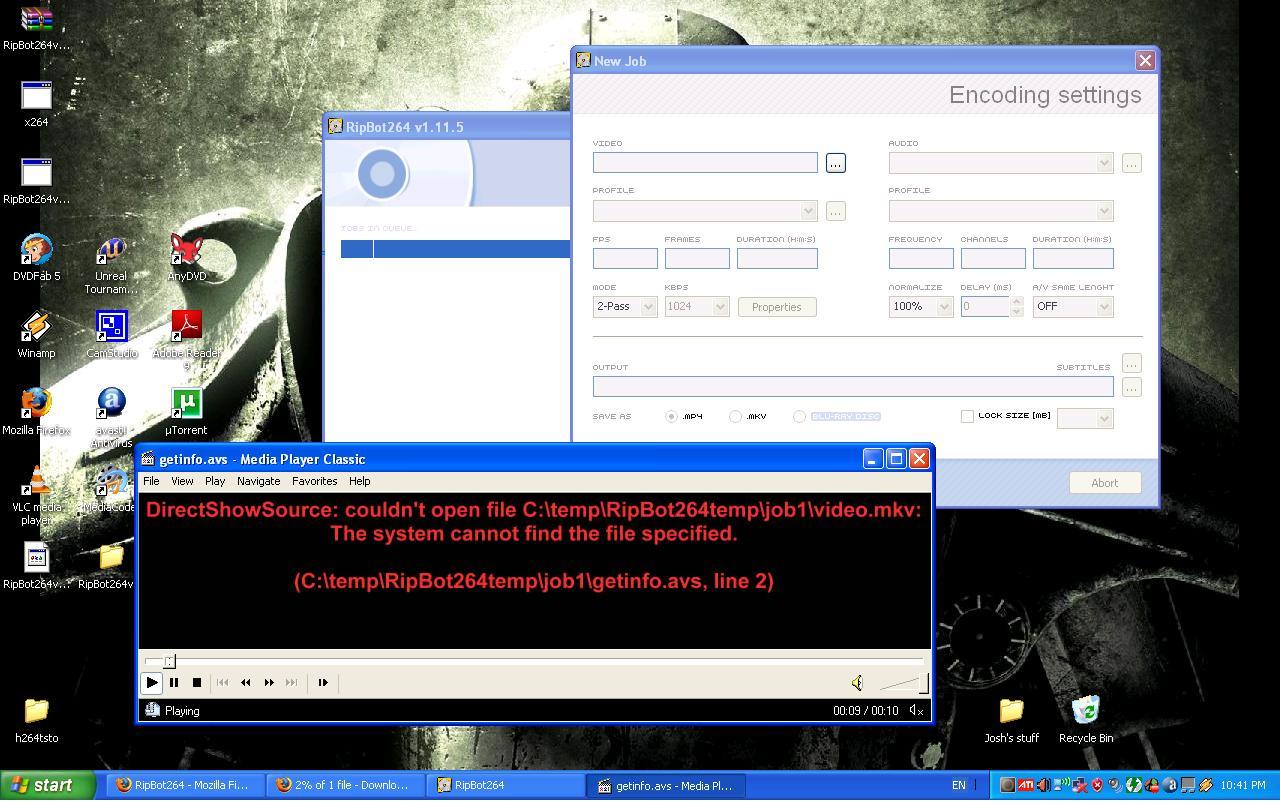Image resolution: width=1280 pixels, height=804 pixels.
Task: Browse for the output file
Action: click(x=1131, y=387)
